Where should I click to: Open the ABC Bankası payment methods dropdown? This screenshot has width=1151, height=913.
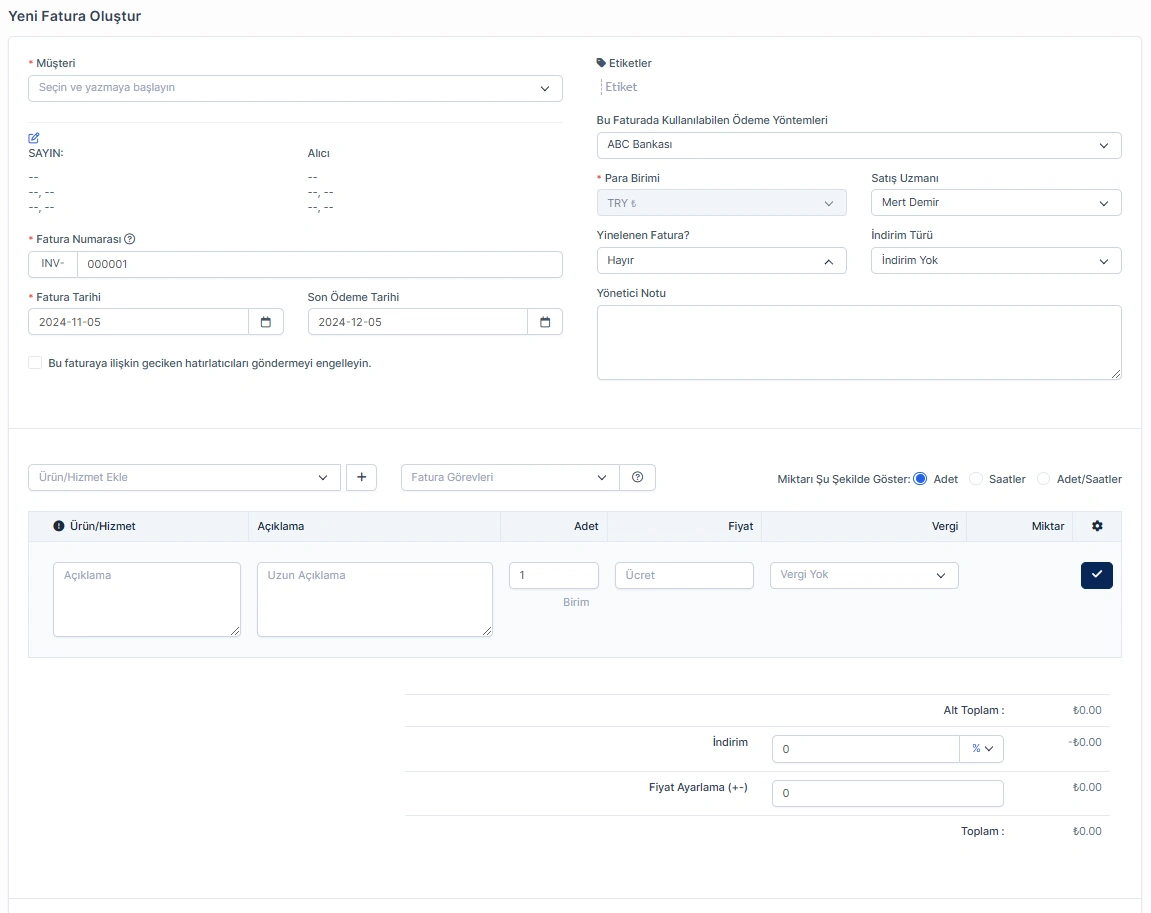(x=859, y=145)
